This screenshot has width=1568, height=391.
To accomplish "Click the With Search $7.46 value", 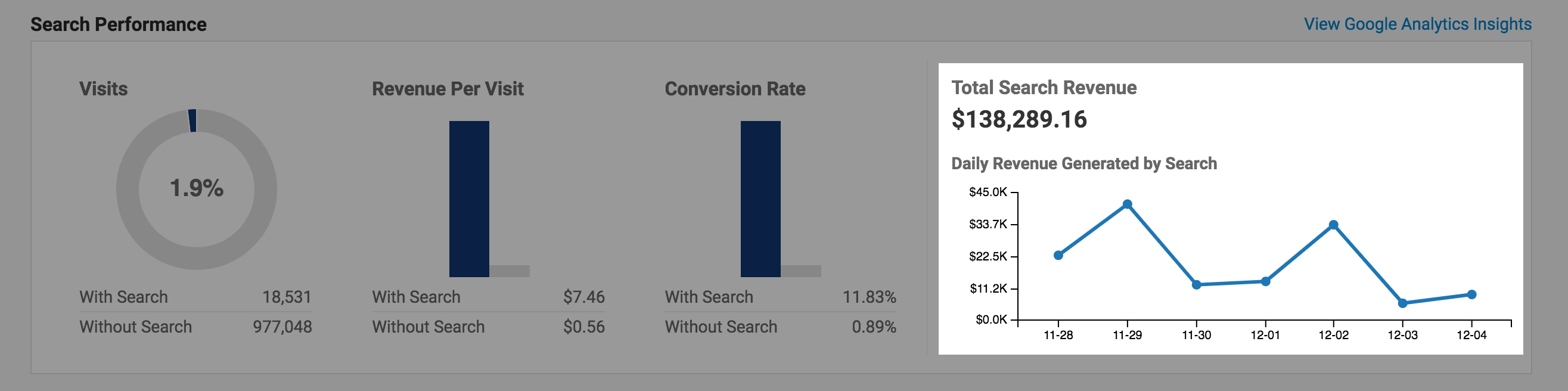I will 583,297.
